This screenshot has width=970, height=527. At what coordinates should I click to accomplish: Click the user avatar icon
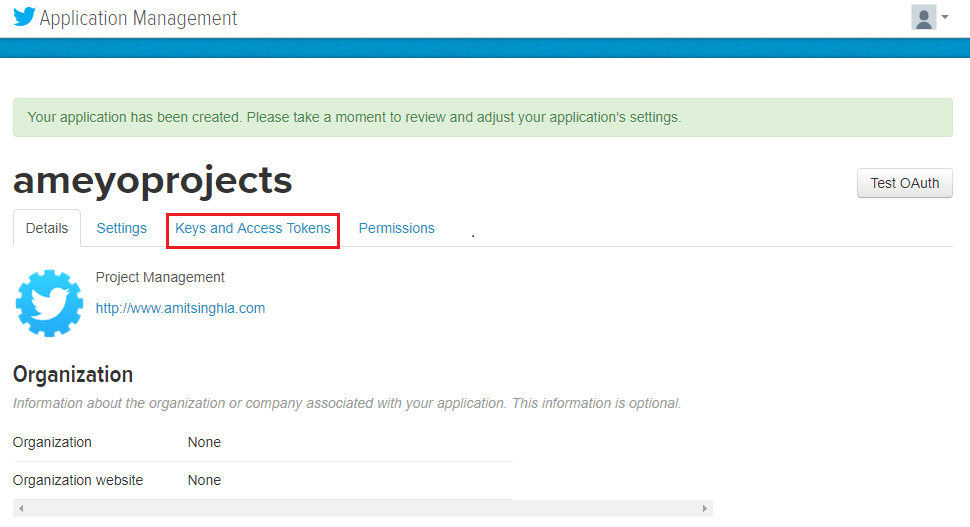[x=923, y=18]
